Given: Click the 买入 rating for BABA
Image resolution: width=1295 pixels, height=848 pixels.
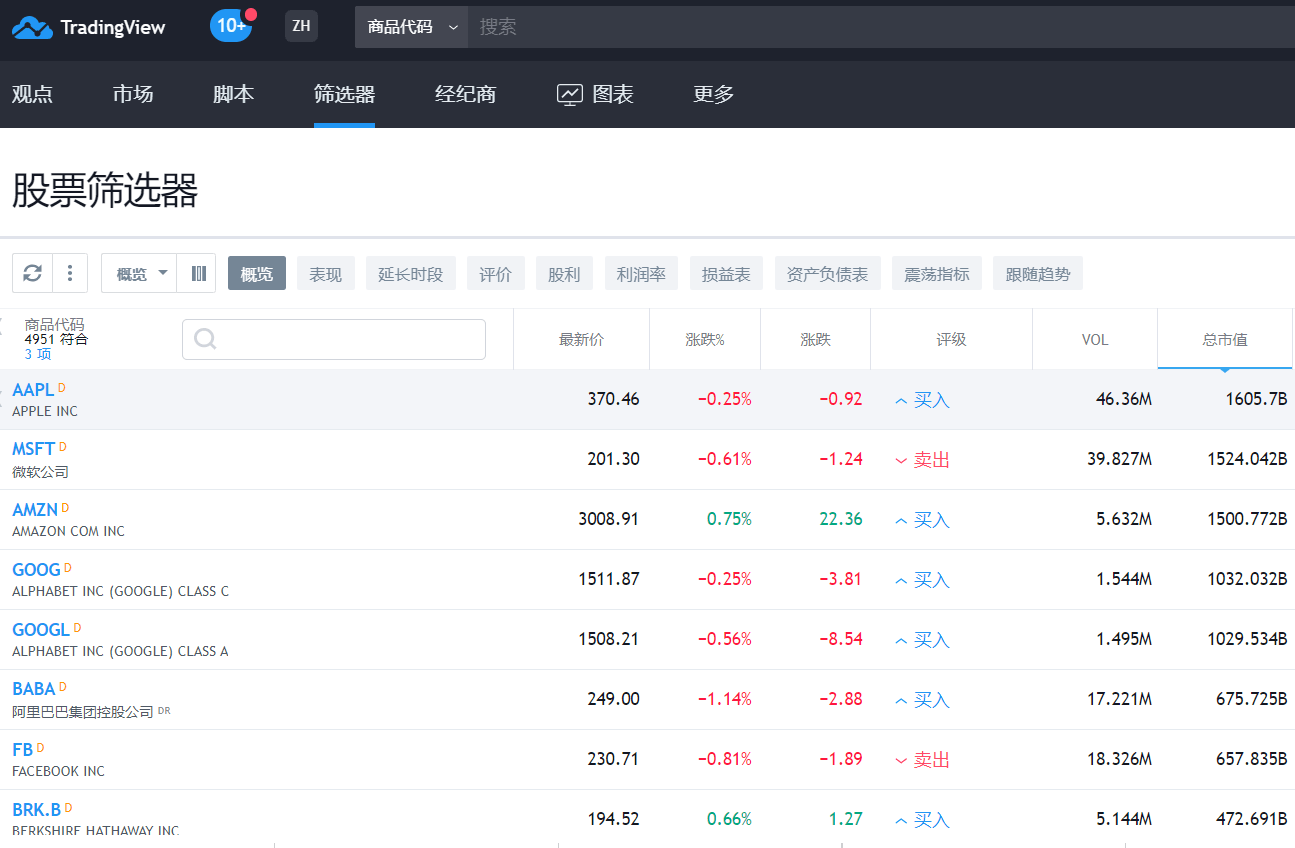Looking at the screenshot, I should pos(922,700).
